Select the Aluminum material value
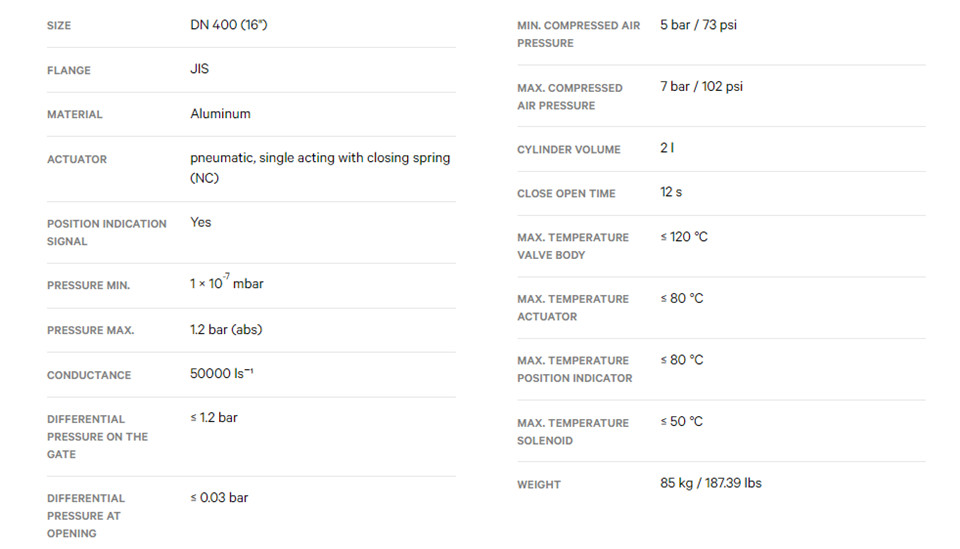Screen dimensions: 960x549 (220, 114)
